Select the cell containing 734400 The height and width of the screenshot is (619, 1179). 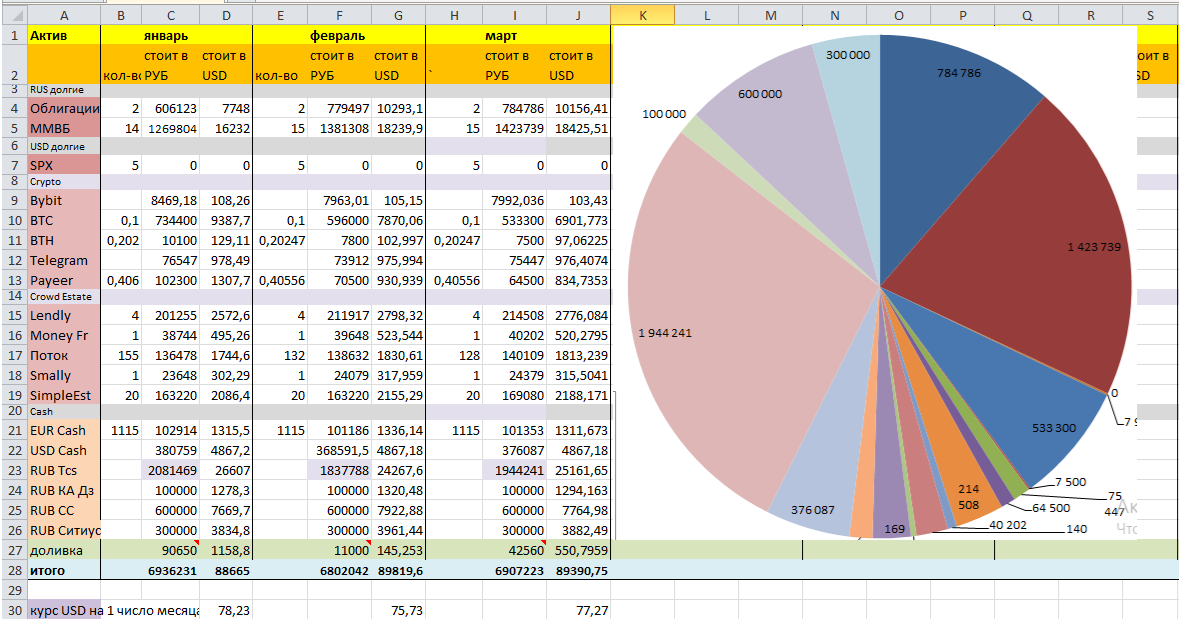pyautogui.click(x=171, y=220)
